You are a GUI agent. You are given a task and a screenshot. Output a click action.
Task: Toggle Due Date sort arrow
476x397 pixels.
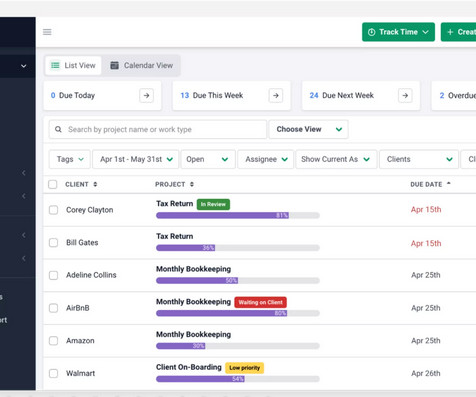point(449,183)
